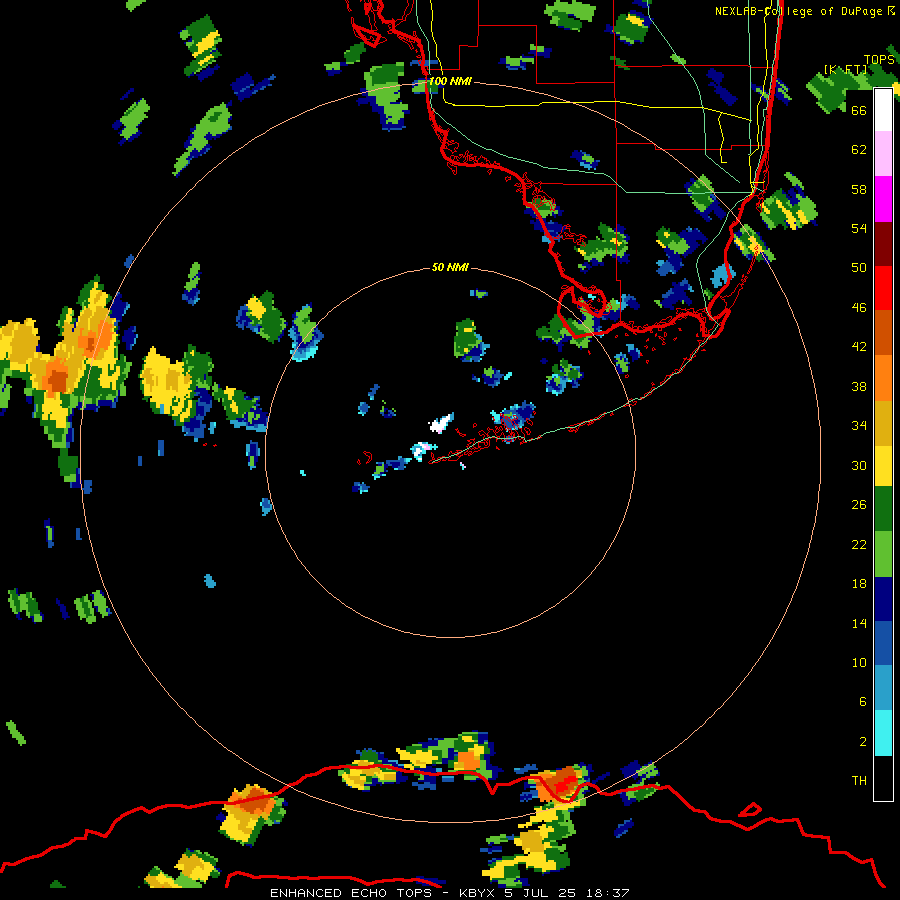The width and height of the screenshot is (900, 900).
Task: Click the "50 NMI" range ring label
Action: pyautogui.click(x=450, y=267)
